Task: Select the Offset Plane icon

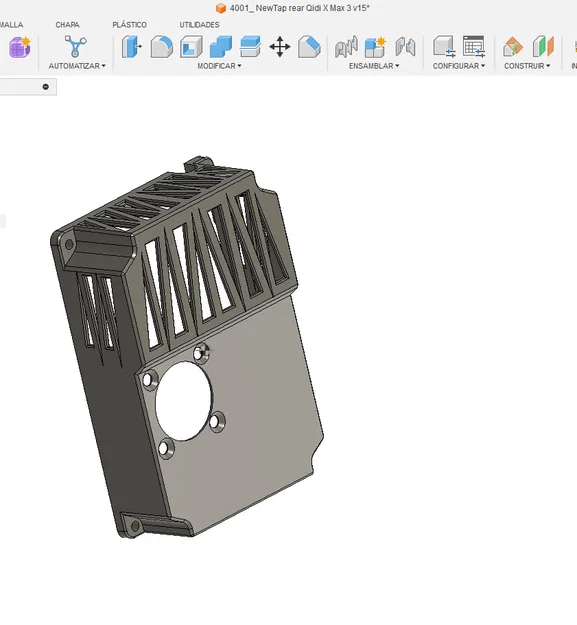Action: pyautogui.click(x=512, y=47)
